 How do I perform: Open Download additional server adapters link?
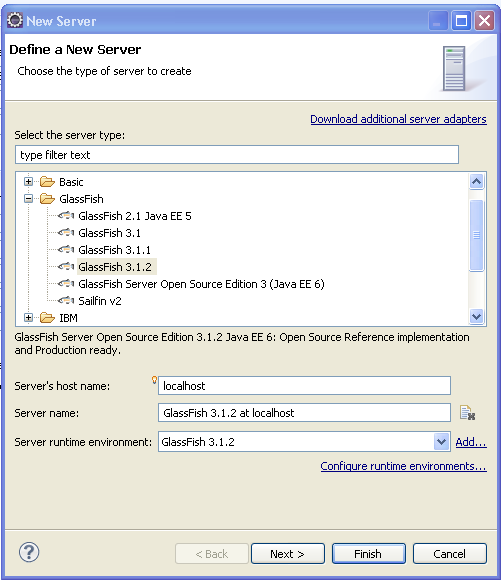point(399,119)
